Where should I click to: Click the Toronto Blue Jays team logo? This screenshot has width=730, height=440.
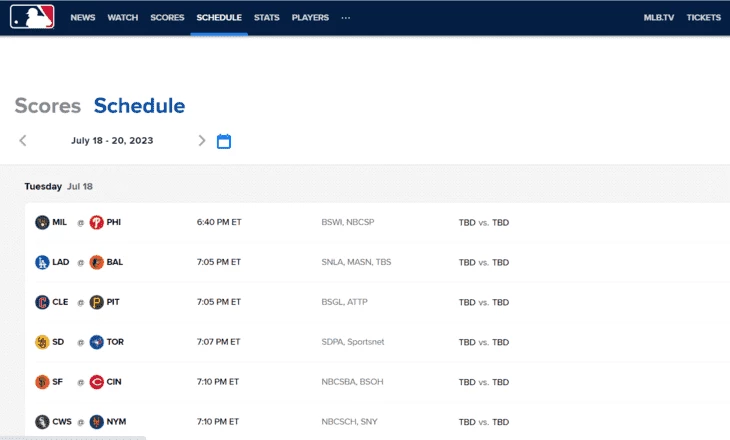click(96, 342)
